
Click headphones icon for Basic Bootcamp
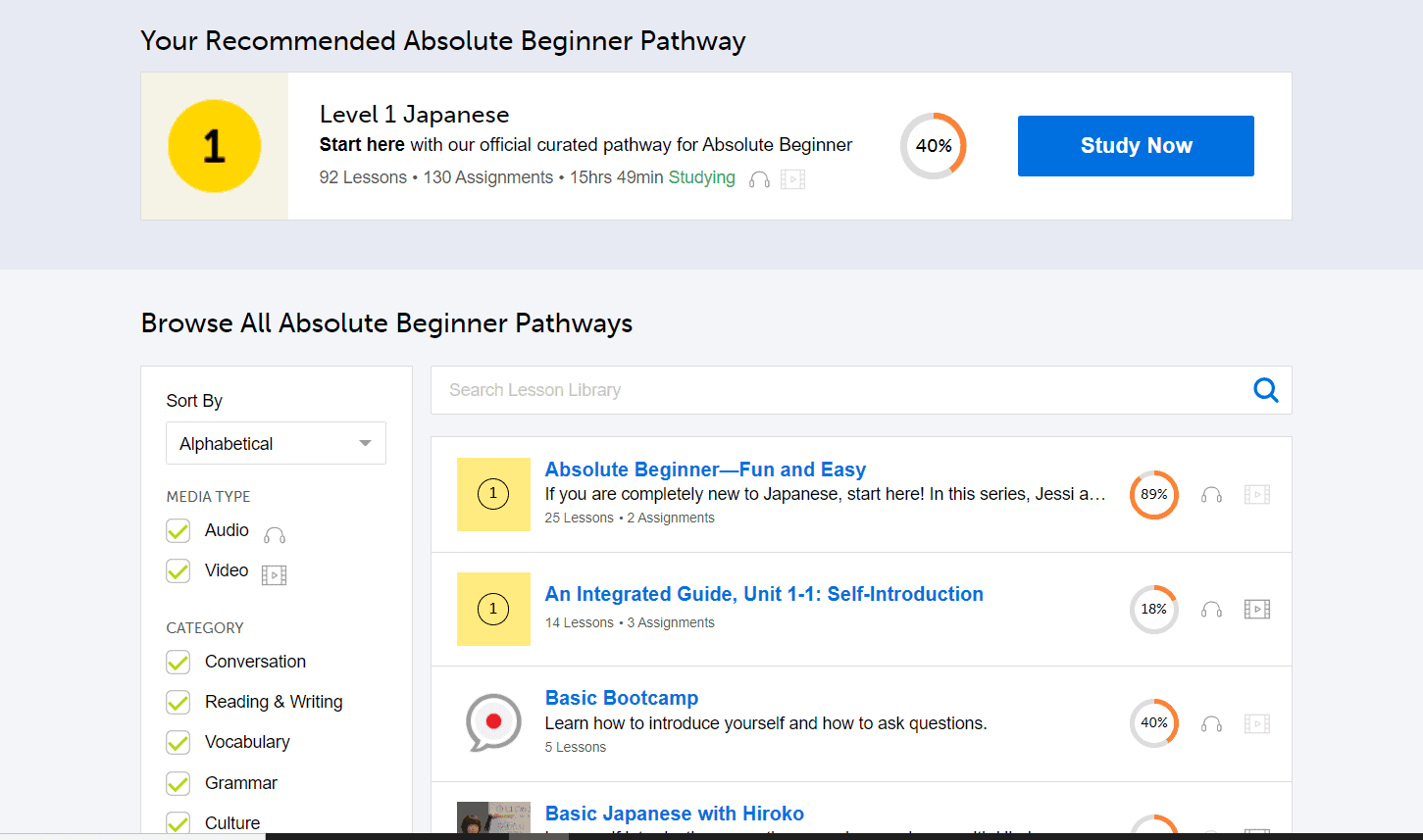[1211, 724]
